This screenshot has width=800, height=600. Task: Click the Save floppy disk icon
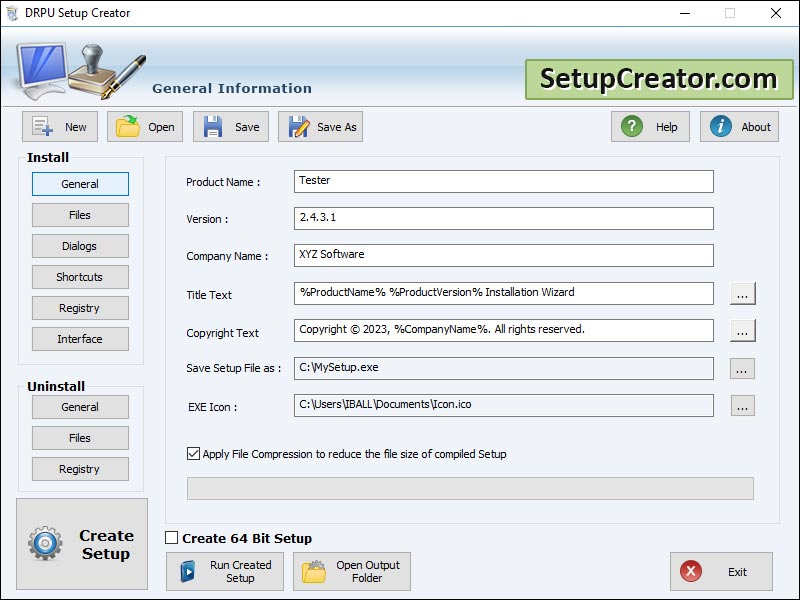[x=213, y=127]
